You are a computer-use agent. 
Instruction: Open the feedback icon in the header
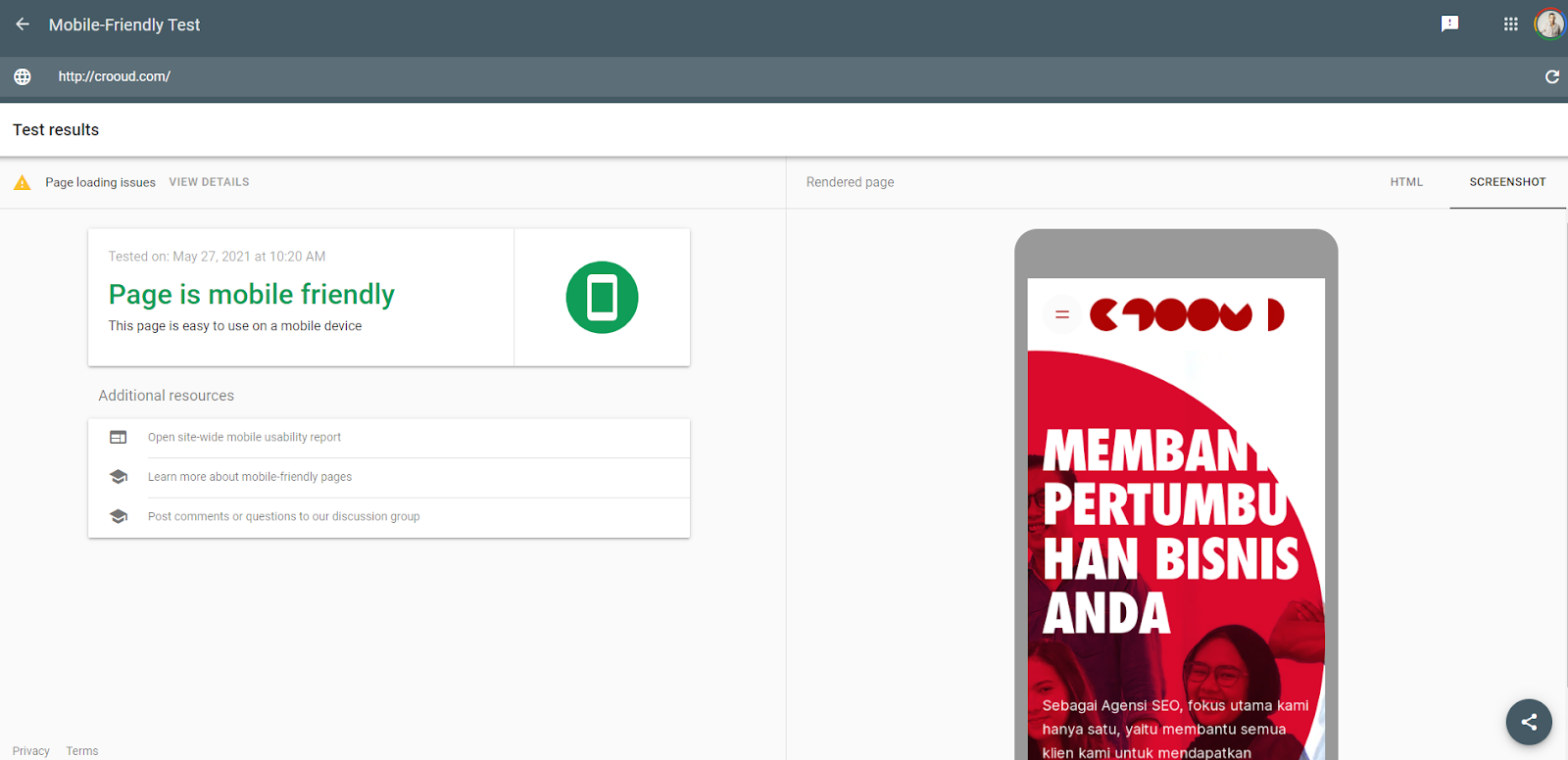1450,24
